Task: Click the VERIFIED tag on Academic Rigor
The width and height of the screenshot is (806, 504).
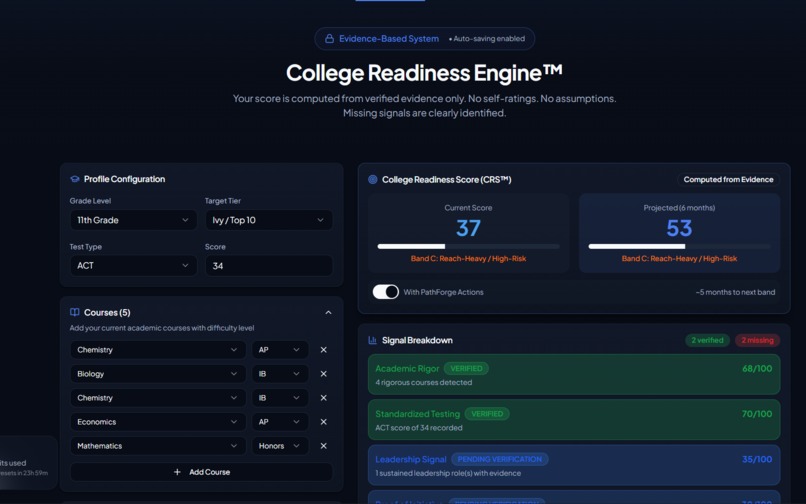Action: point(466,369)
